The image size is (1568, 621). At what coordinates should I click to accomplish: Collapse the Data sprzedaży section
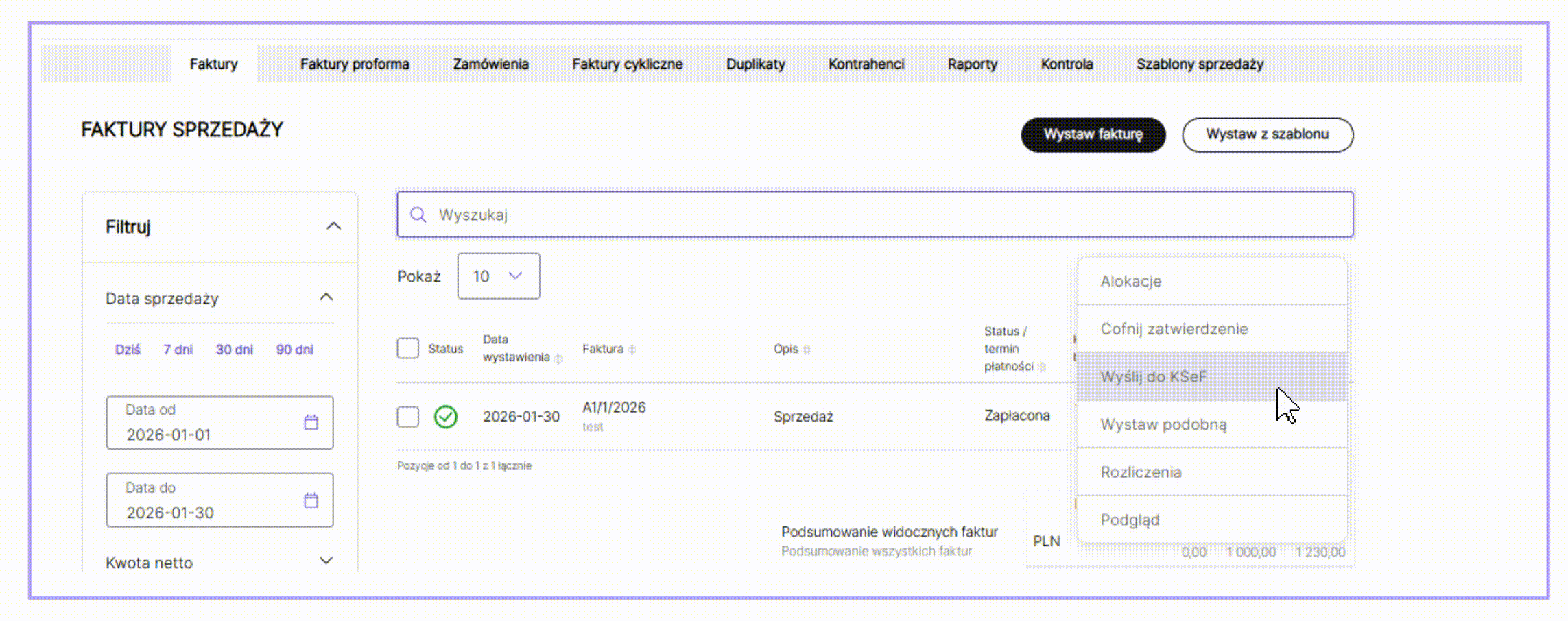326,297
